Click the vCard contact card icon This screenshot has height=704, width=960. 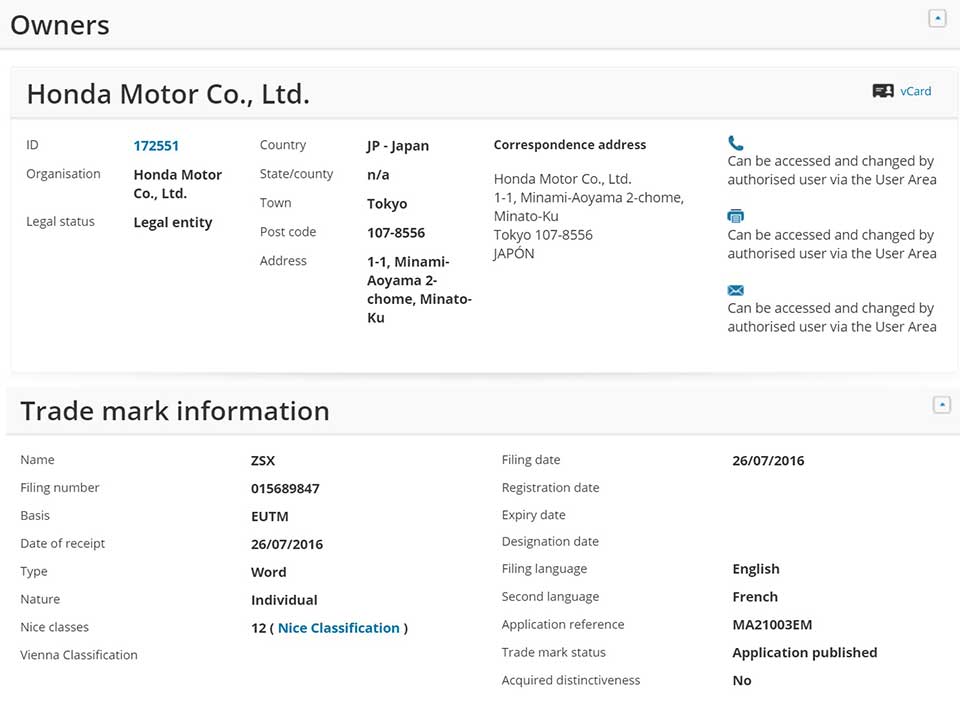pos(882,91)
